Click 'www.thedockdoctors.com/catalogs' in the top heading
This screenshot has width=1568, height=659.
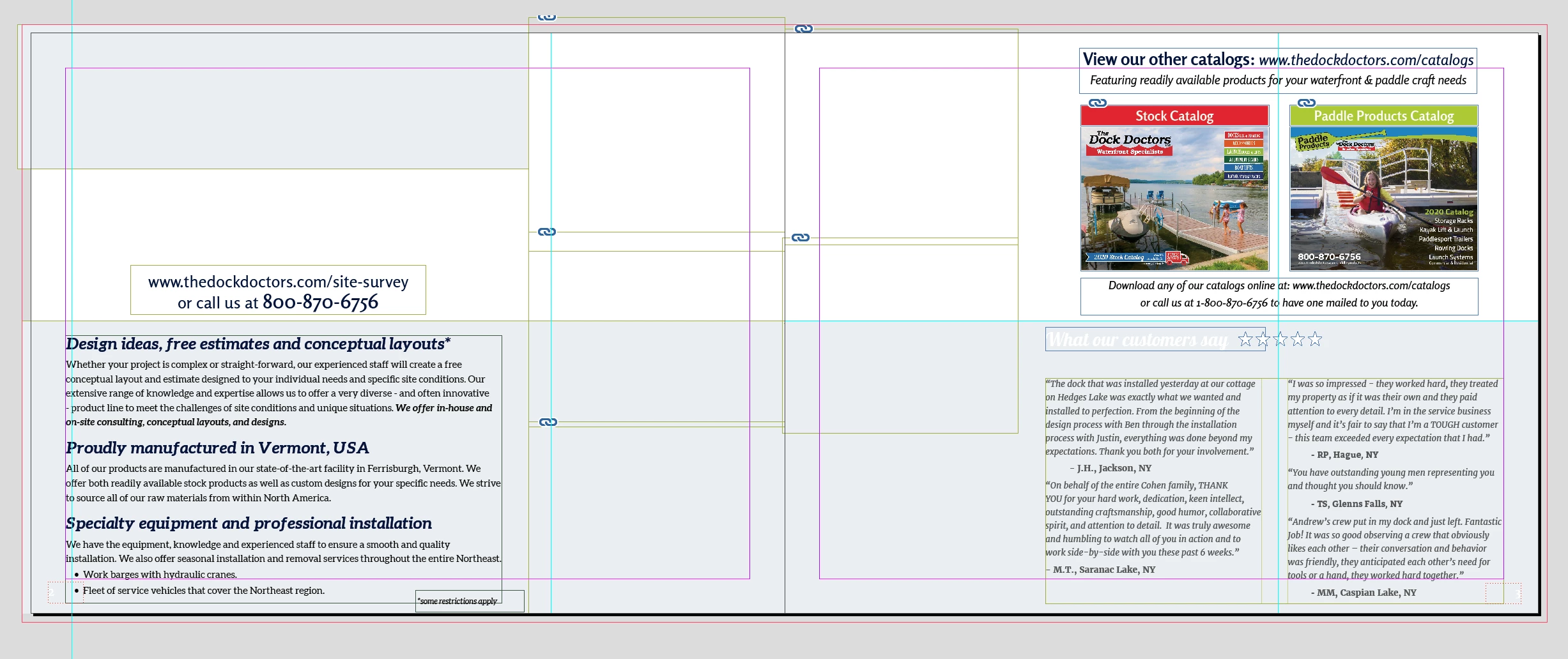(1366, 60)
